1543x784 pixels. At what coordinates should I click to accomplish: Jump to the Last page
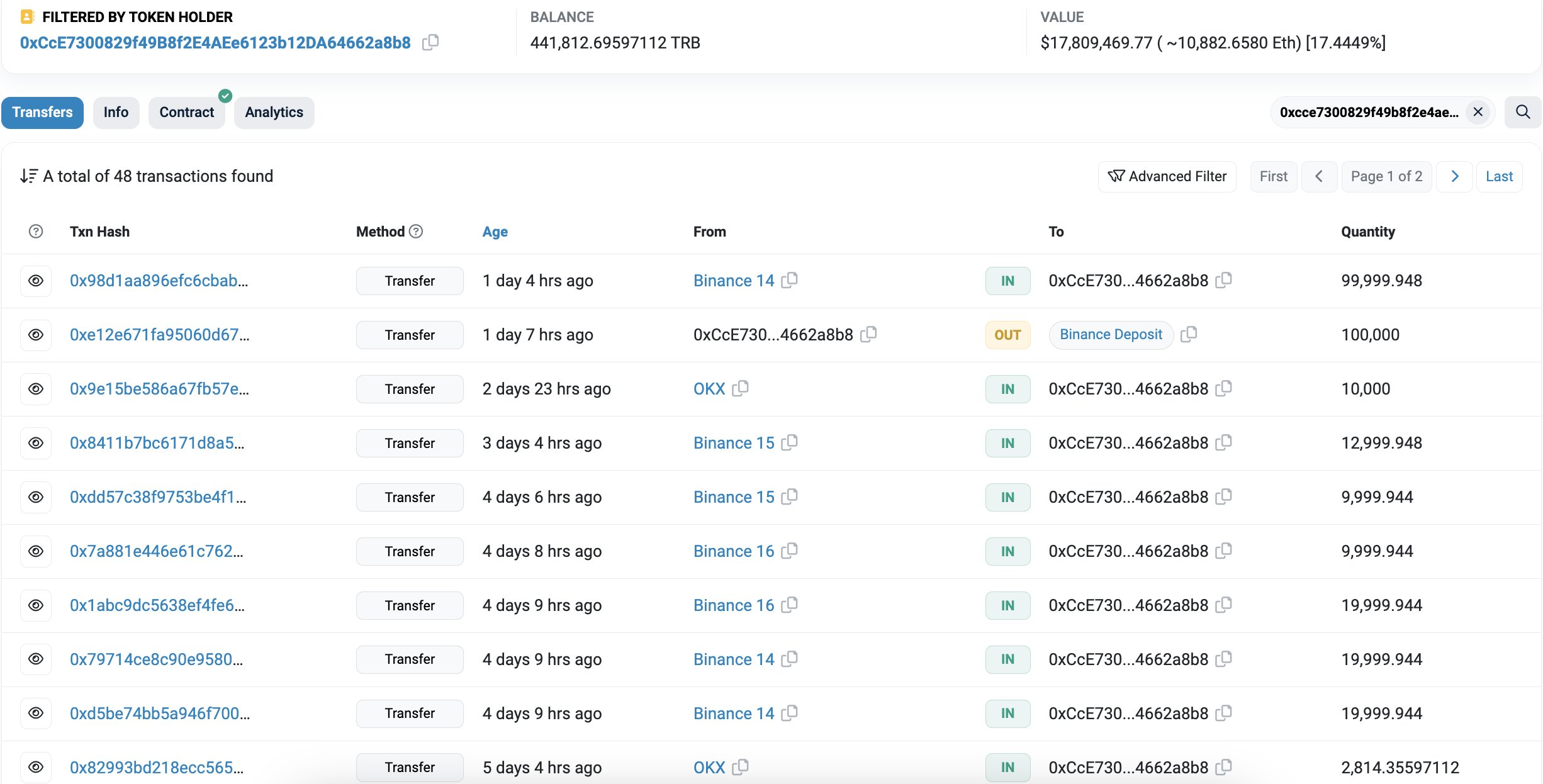pyautogui.click(x=1499, y=177)
